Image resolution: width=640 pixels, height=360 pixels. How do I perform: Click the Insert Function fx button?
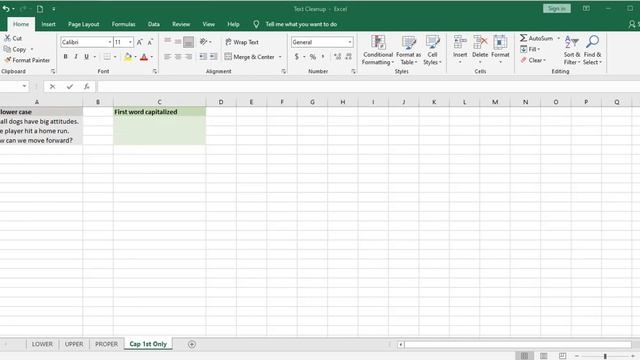(87, 87)
